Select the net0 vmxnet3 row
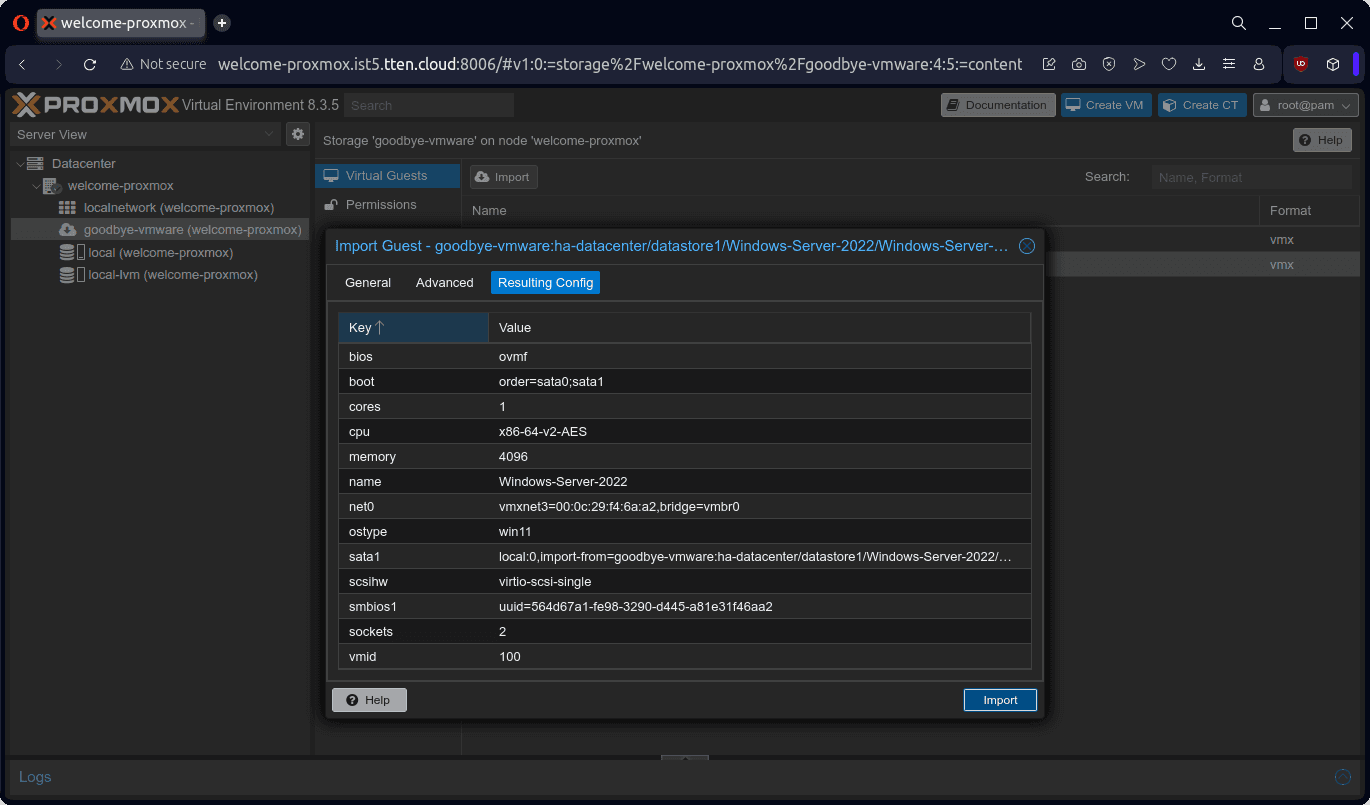The image size is (1370, 805). tap(685, 507)
